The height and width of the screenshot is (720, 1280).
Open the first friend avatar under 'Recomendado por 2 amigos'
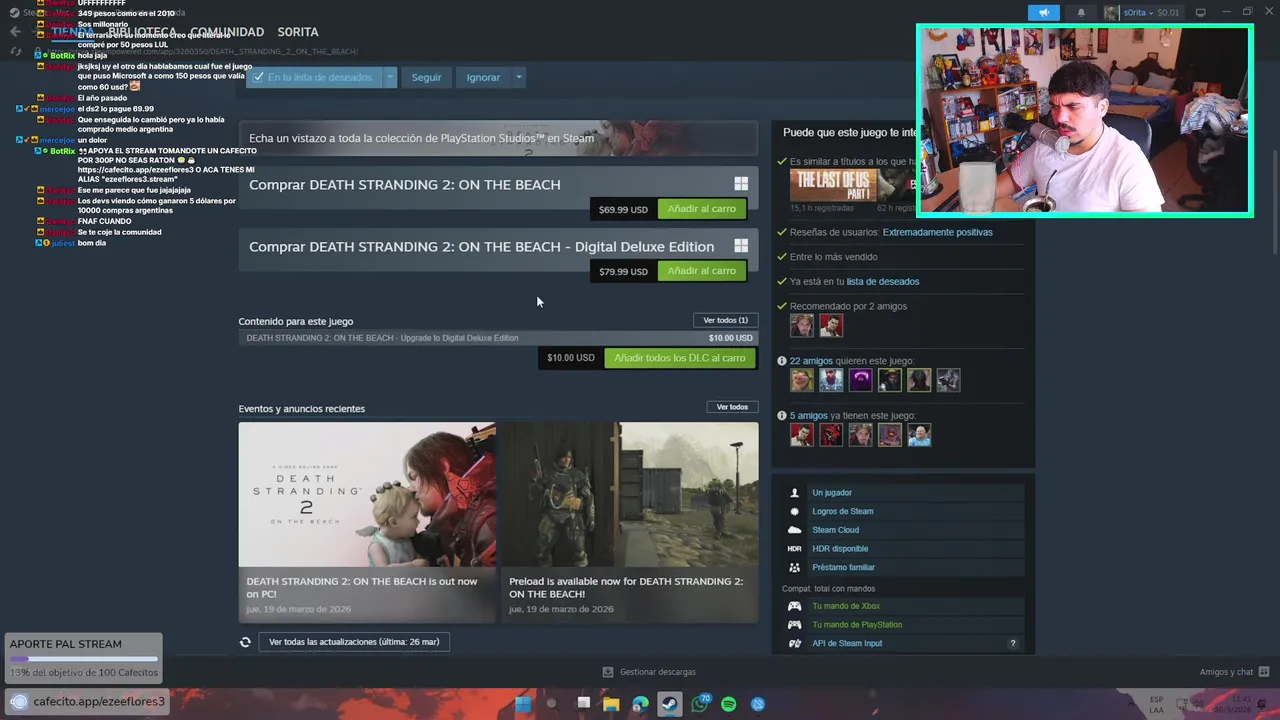(x=802, y=326)
